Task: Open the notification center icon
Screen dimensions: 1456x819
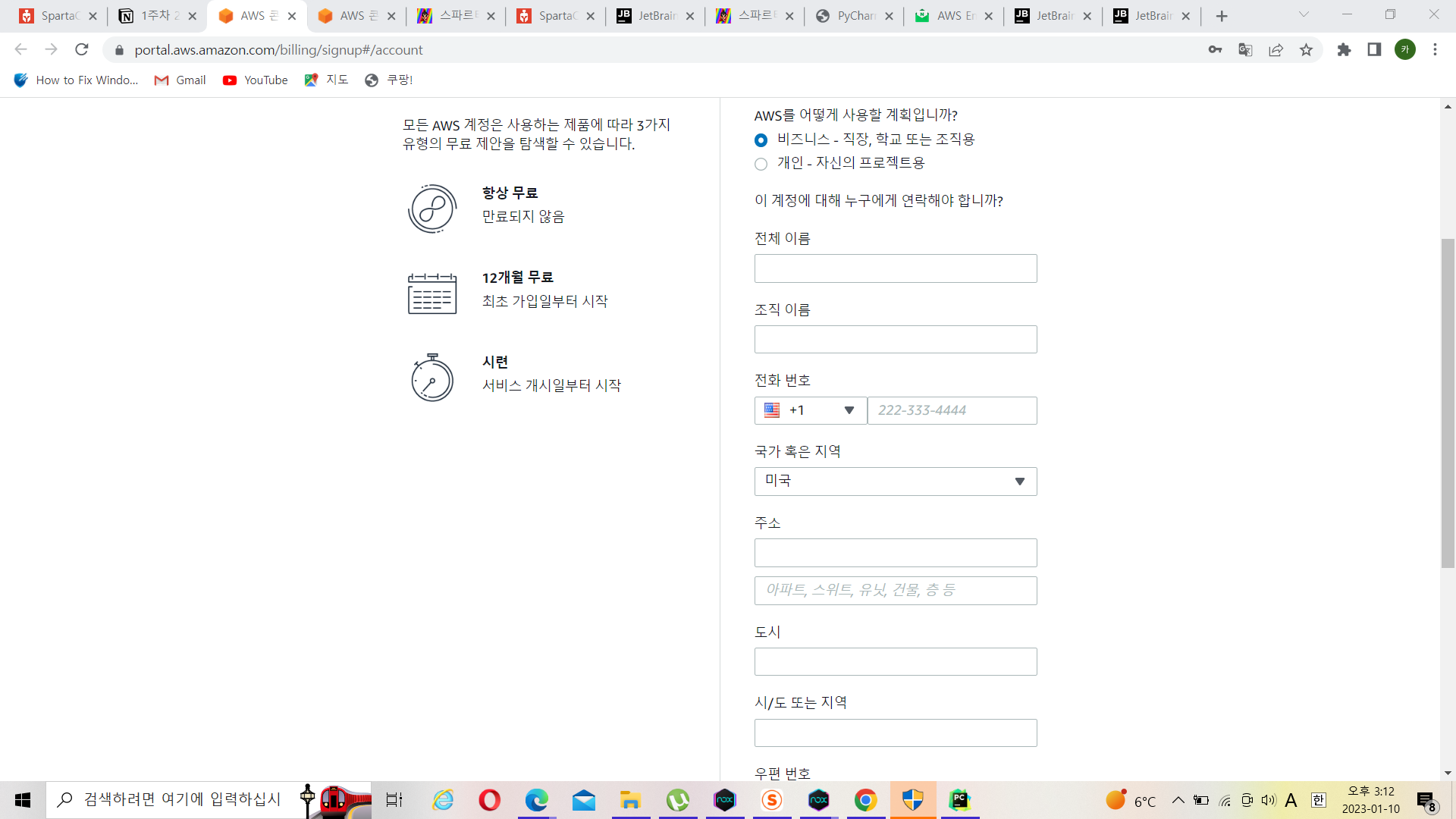Action: click(x=1426, y=801)
